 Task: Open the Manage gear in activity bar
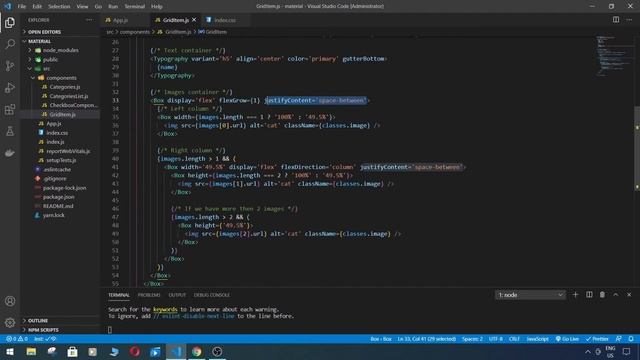point(10,322)
